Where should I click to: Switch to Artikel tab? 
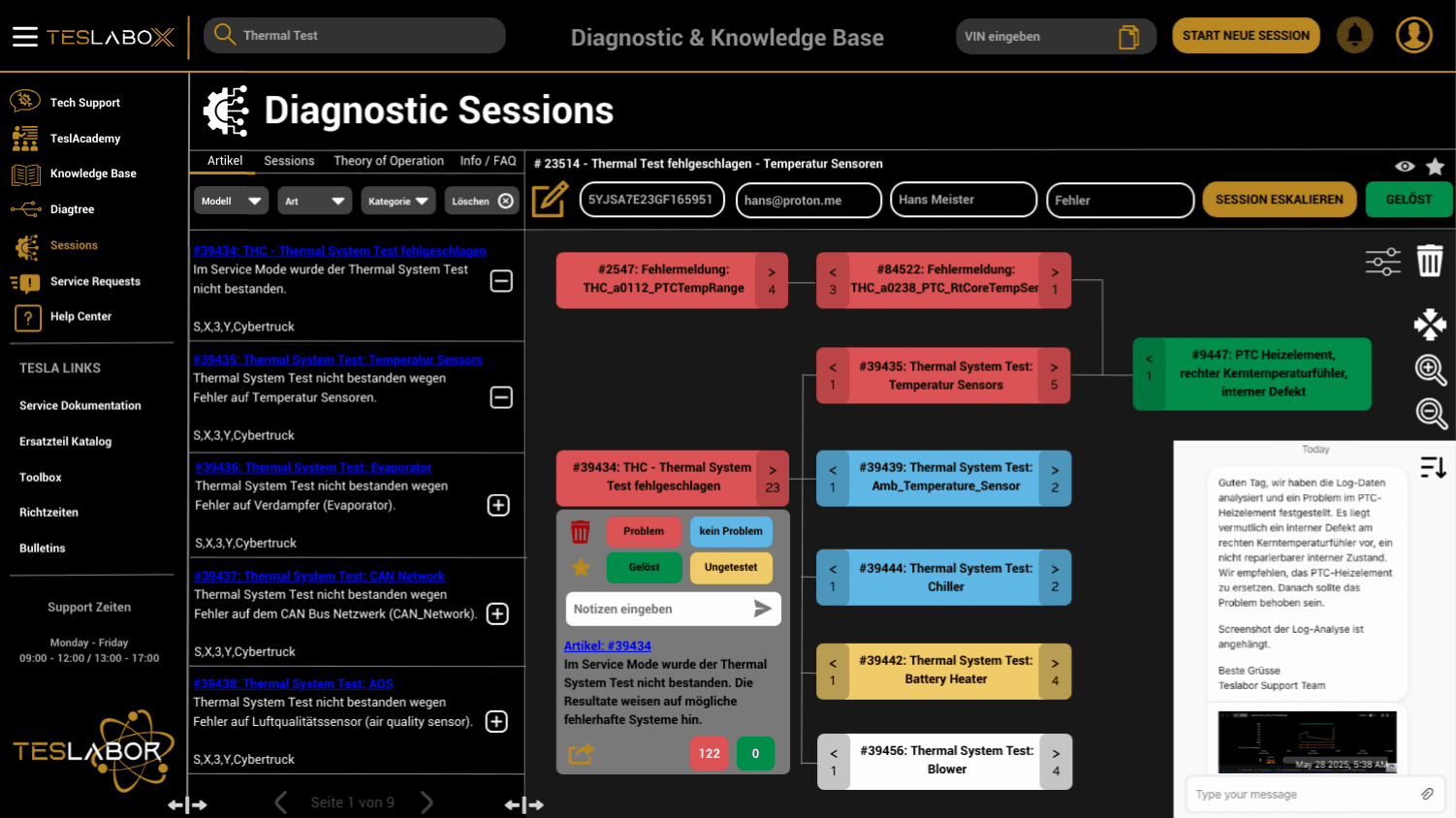click(x=225, y=161)
